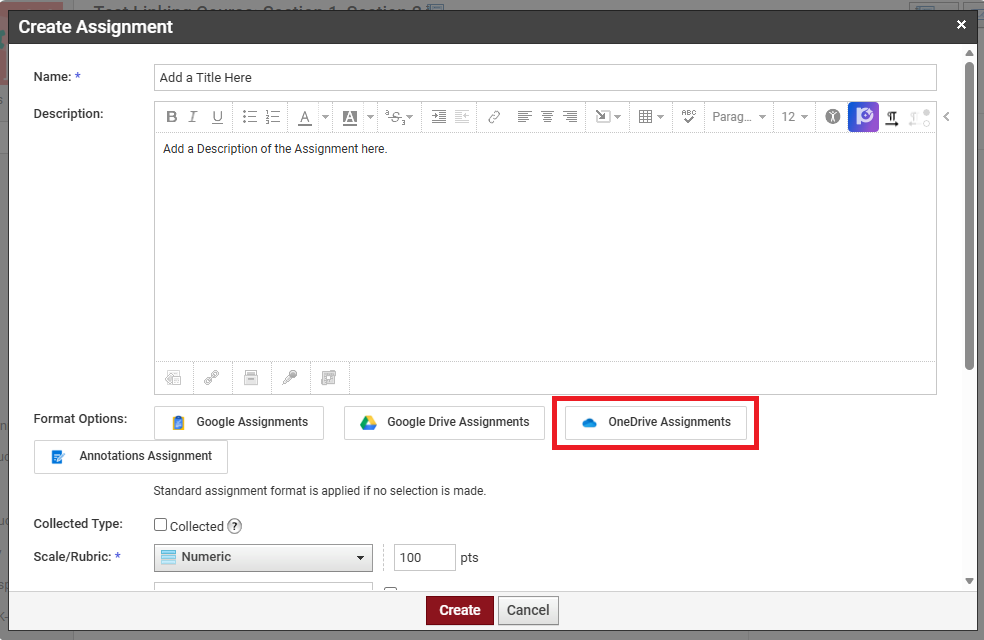Open the accessibility checker icon

[832, 117]
